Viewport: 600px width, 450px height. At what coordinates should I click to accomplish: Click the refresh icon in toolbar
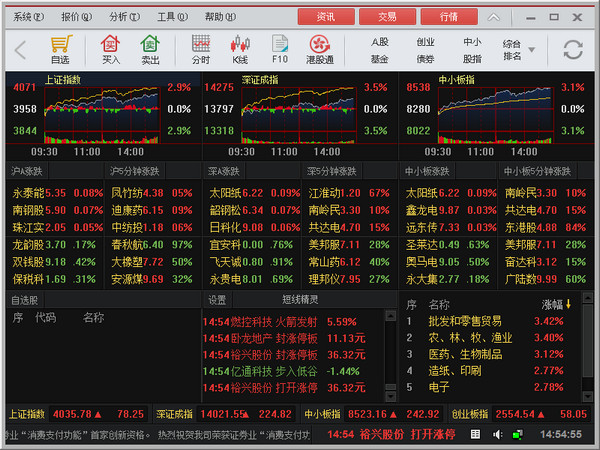573,50
